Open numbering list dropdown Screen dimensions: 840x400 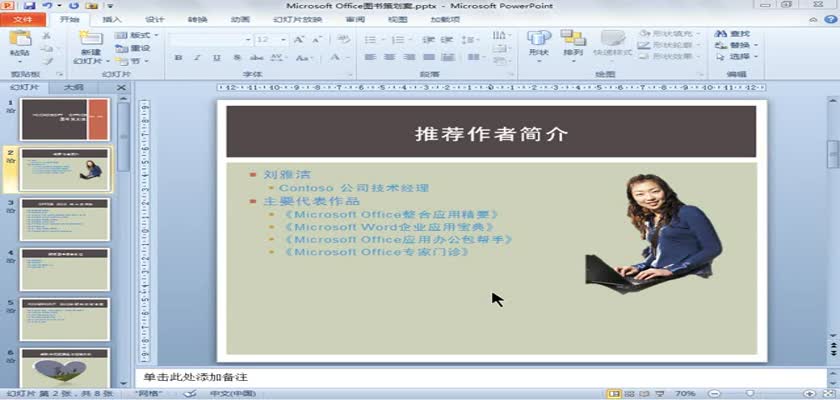click(400, 40)
